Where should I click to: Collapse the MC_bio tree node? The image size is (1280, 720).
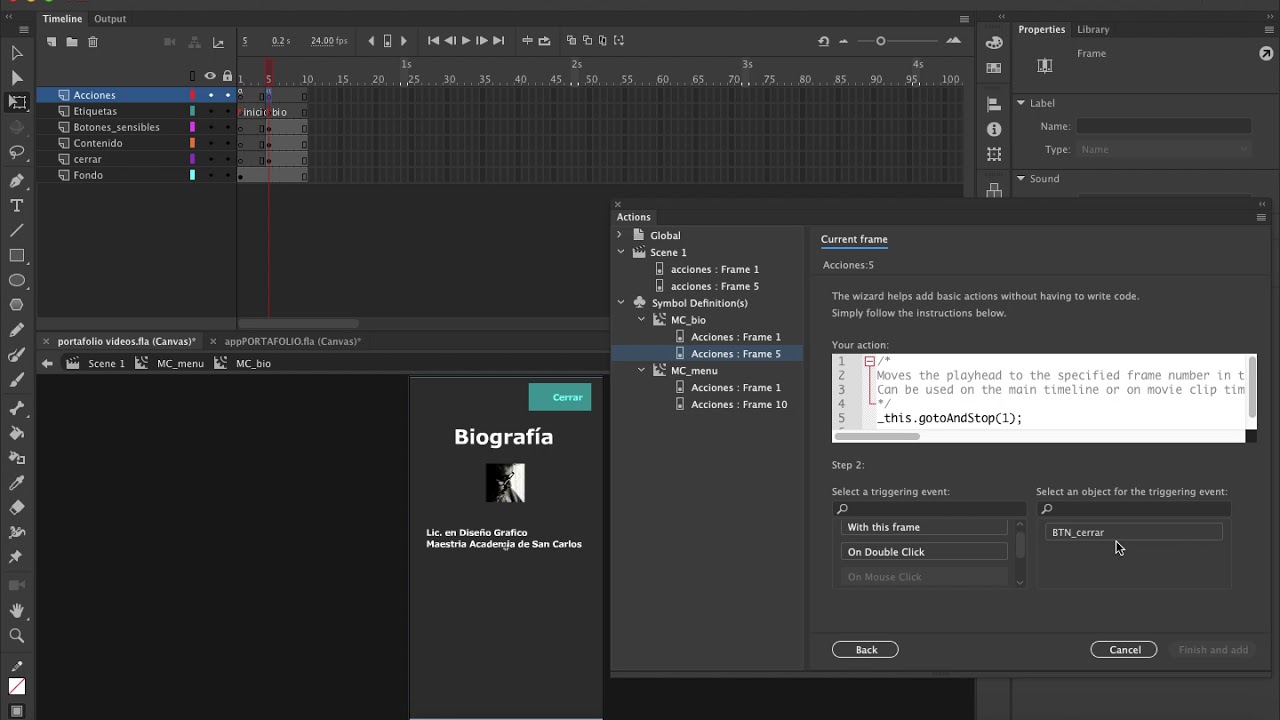tap(642, 320)
